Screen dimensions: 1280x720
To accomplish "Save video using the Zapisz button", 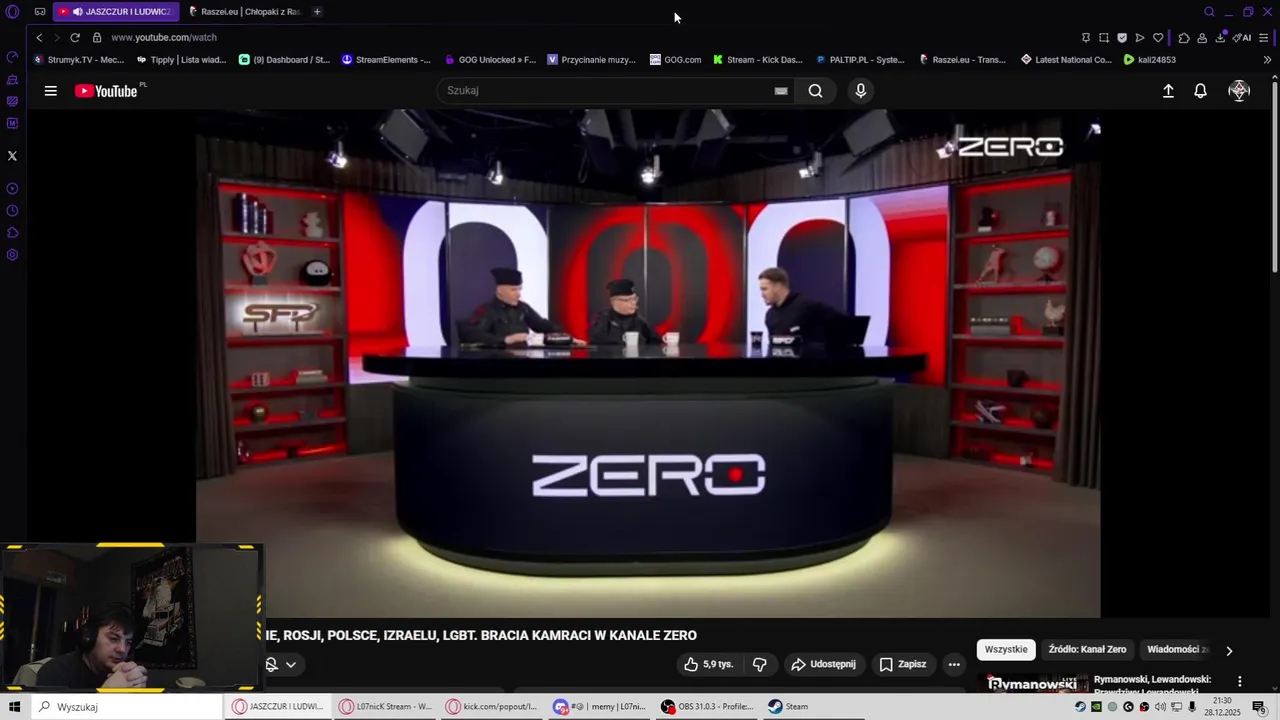I will point(903,664).
